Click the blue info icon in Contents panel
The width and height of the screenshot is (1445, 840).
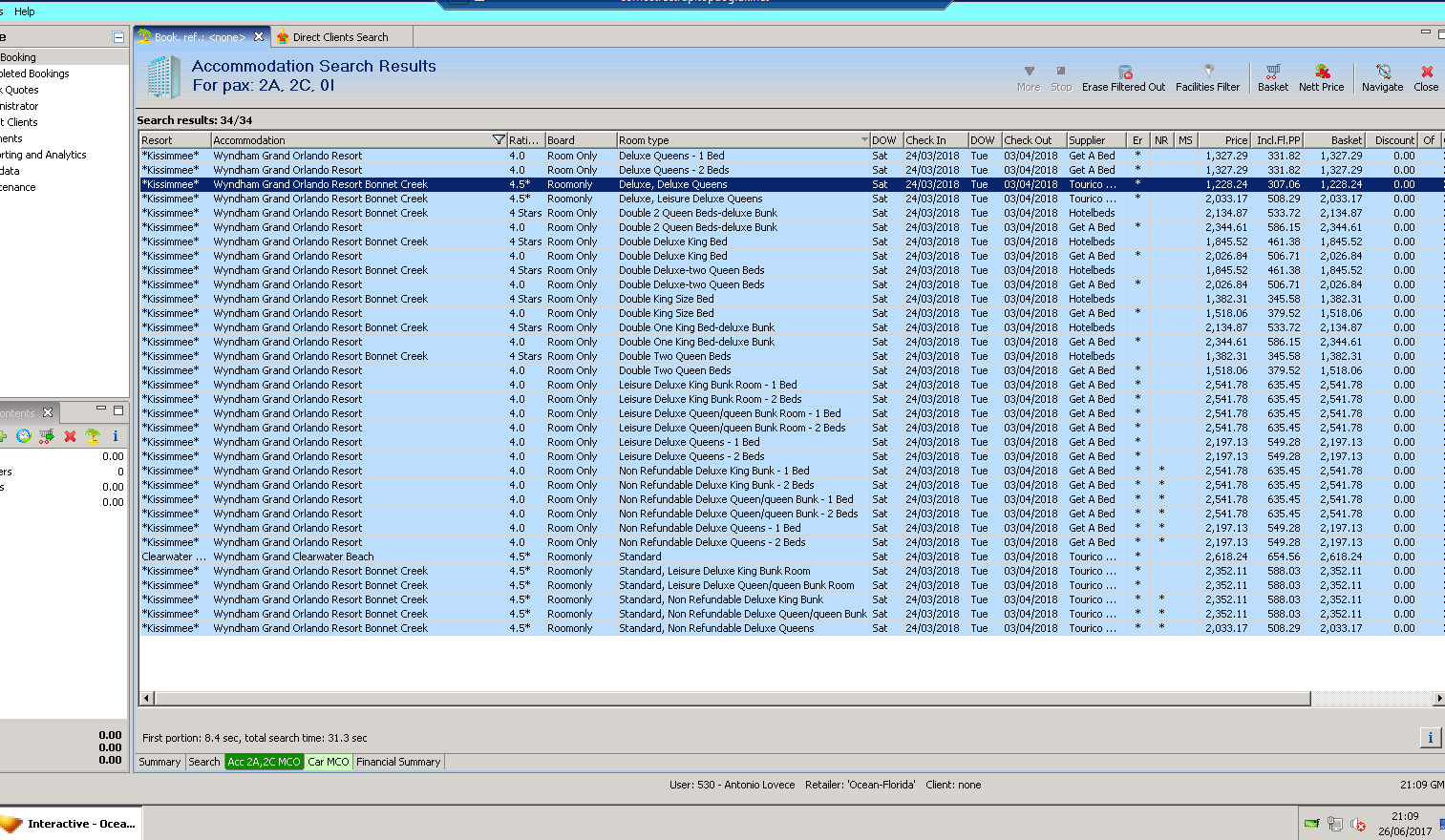click(x=116, y=436)
